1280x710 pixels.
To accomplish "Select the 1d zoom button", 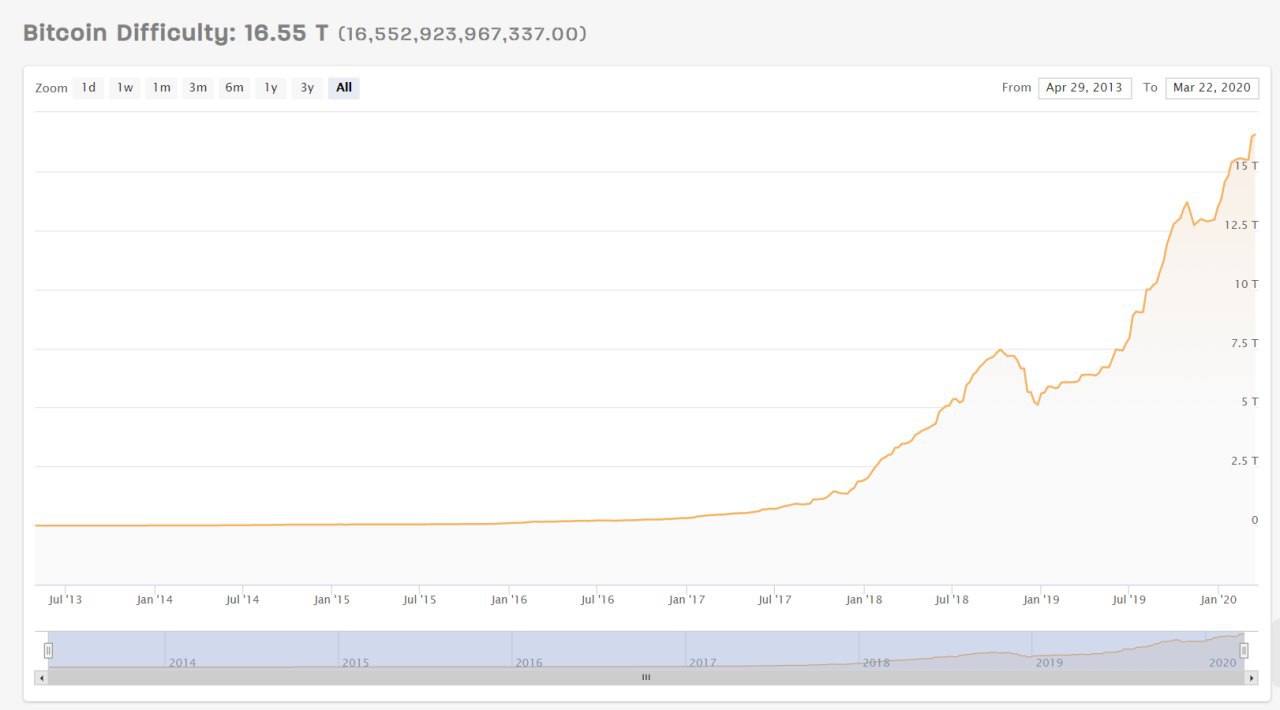I will pos(89,88).
